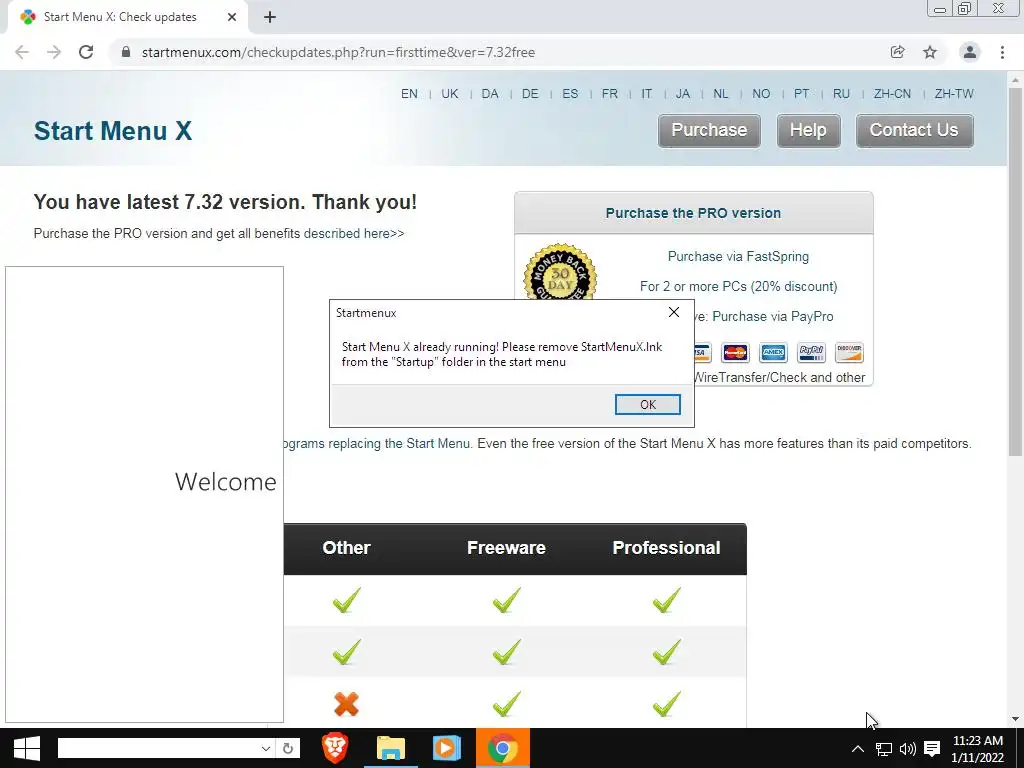Click the Help button
This screenshot has width=1024, height=768.
pos(808,131)
